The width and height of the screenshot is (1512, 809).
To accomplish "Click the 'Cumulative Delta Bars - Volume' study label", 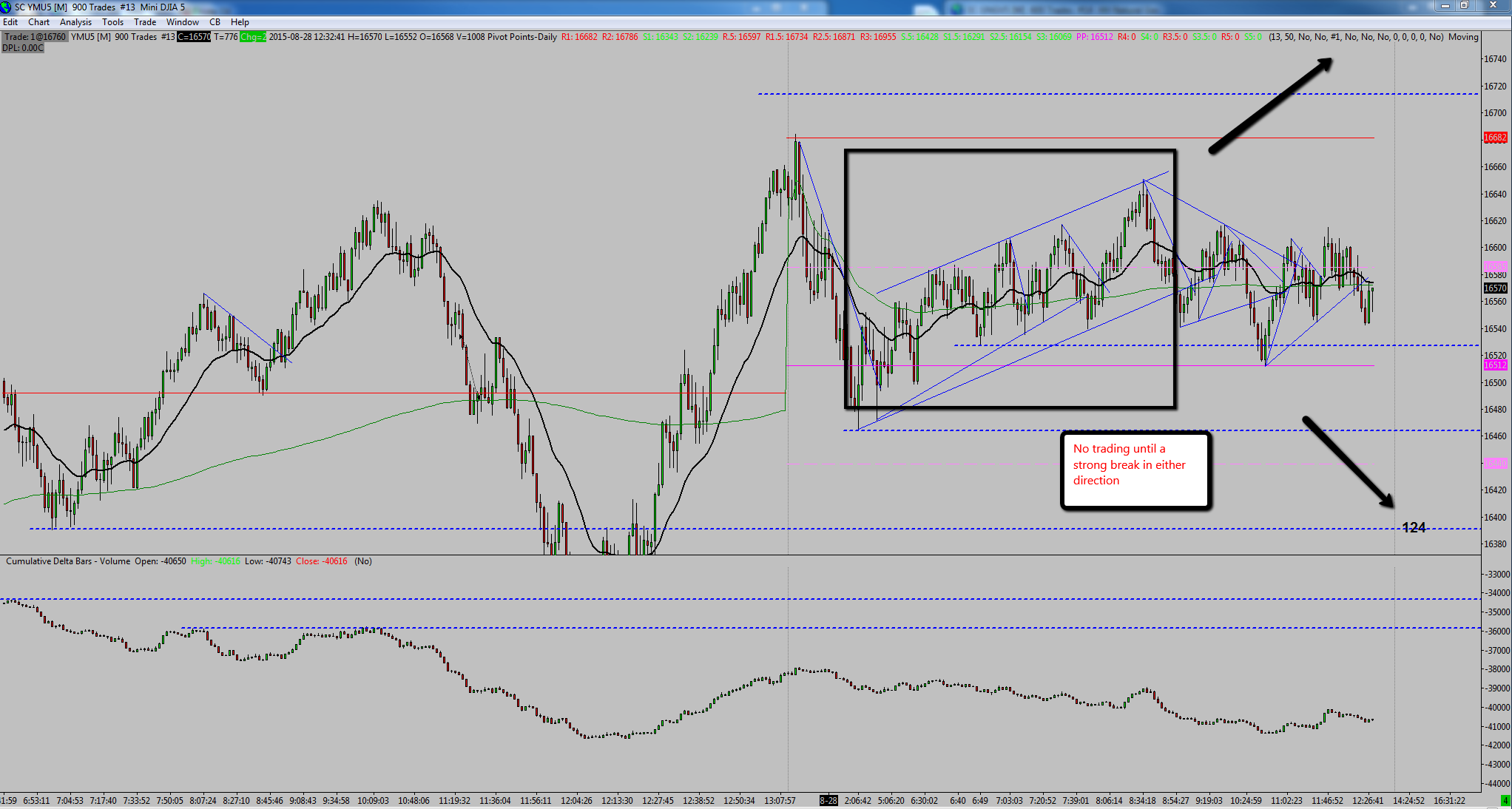I will tap(68, 561).
